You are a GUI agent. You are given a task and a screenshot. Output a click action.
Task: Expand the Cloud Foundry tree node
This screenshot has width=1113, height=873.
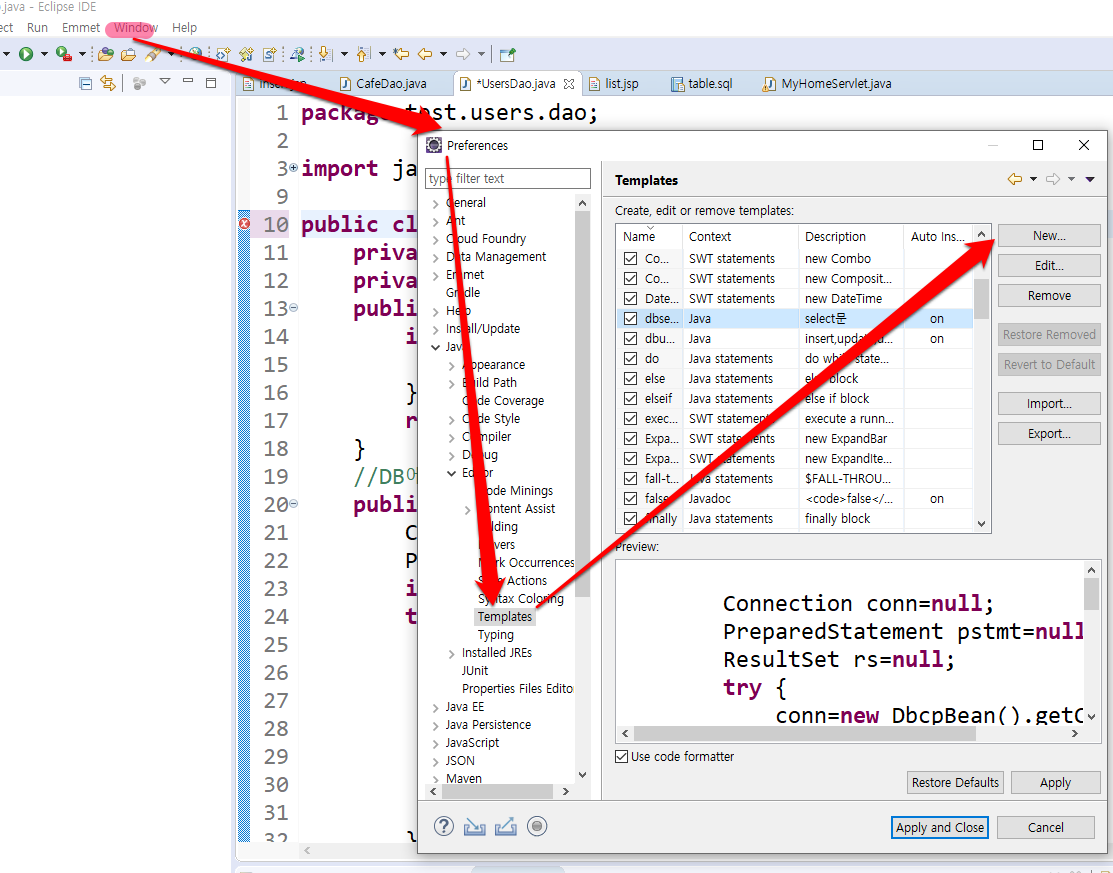(436, 240)
